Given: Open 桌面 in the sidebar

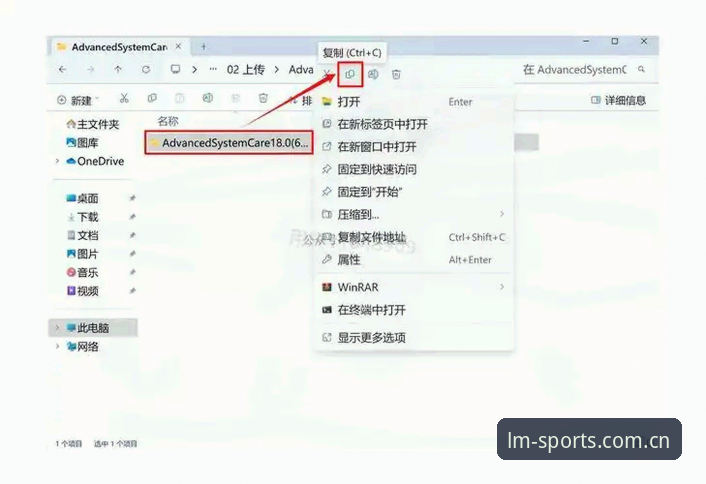Looking at the screenshot, I should [x=82, y=198].
